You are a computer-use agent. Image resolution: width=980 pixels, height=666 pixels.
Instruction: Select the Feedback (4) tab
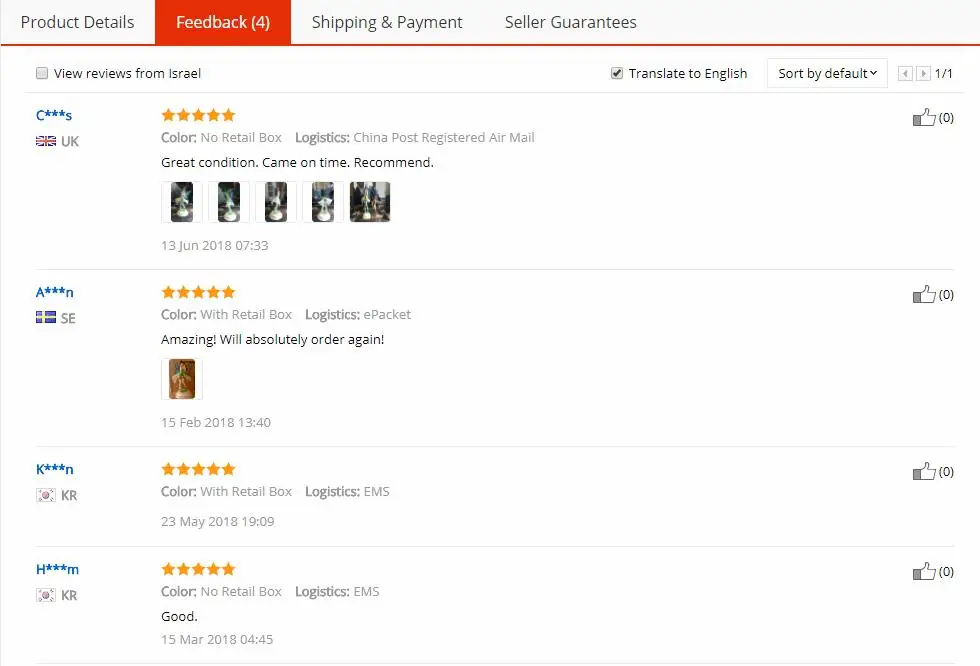223,22
